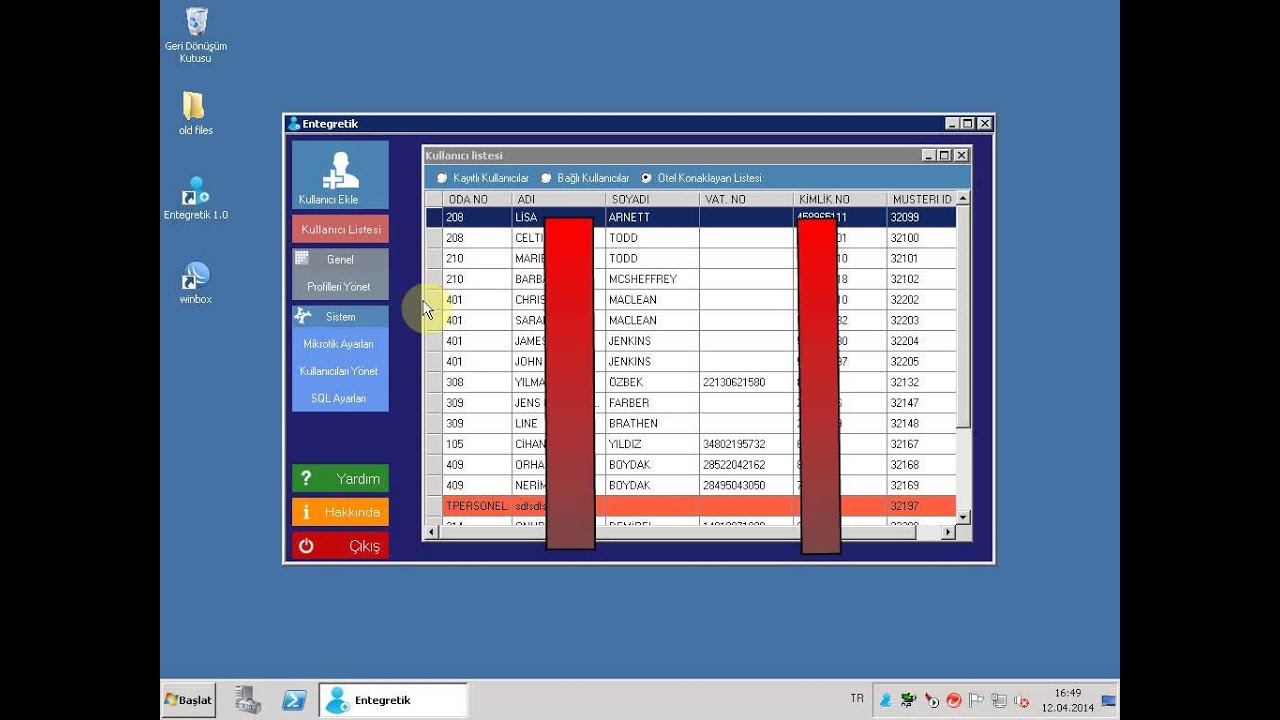Click the BRATHEN surname cell

tap(652, 423)
